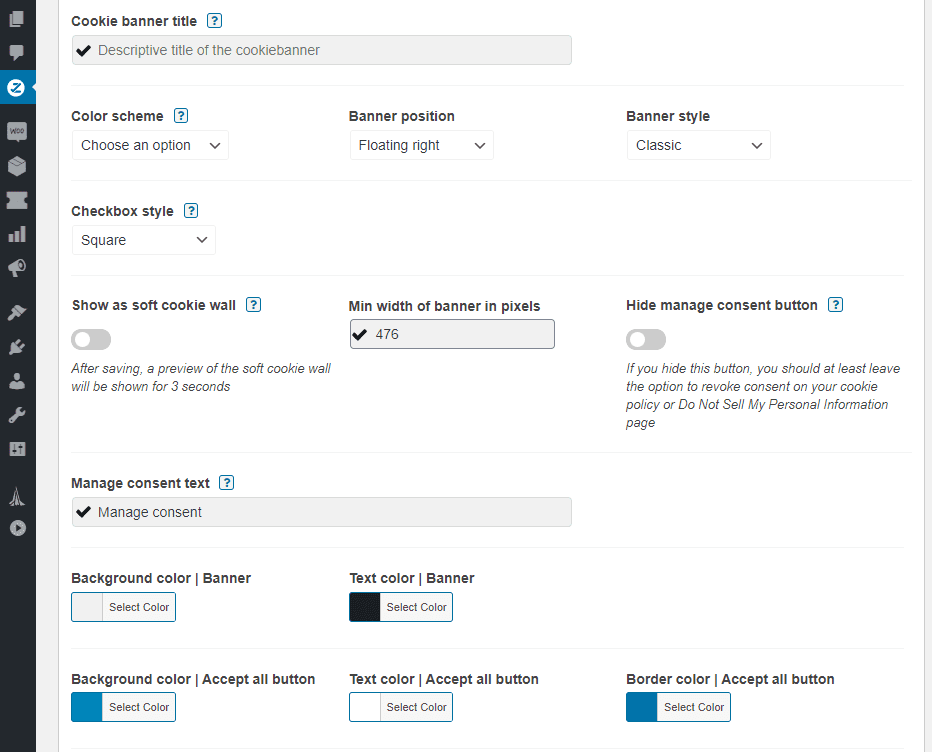Open the WooCommerce sidebar icon
Screen dimensions: 932x752
(17, 130)
